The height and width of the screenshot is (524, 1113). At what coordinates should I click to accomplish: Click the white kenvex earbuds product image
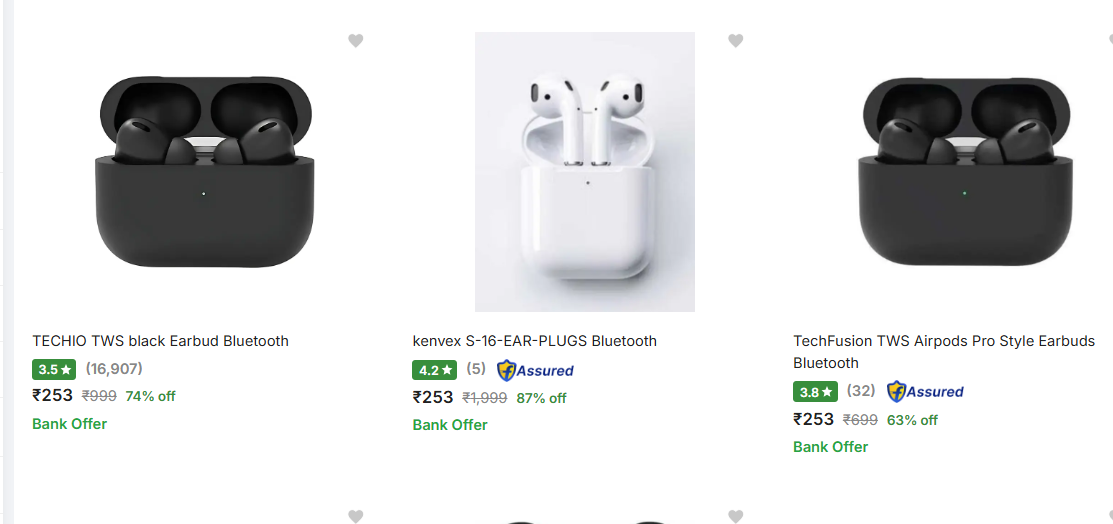(584, 172)
